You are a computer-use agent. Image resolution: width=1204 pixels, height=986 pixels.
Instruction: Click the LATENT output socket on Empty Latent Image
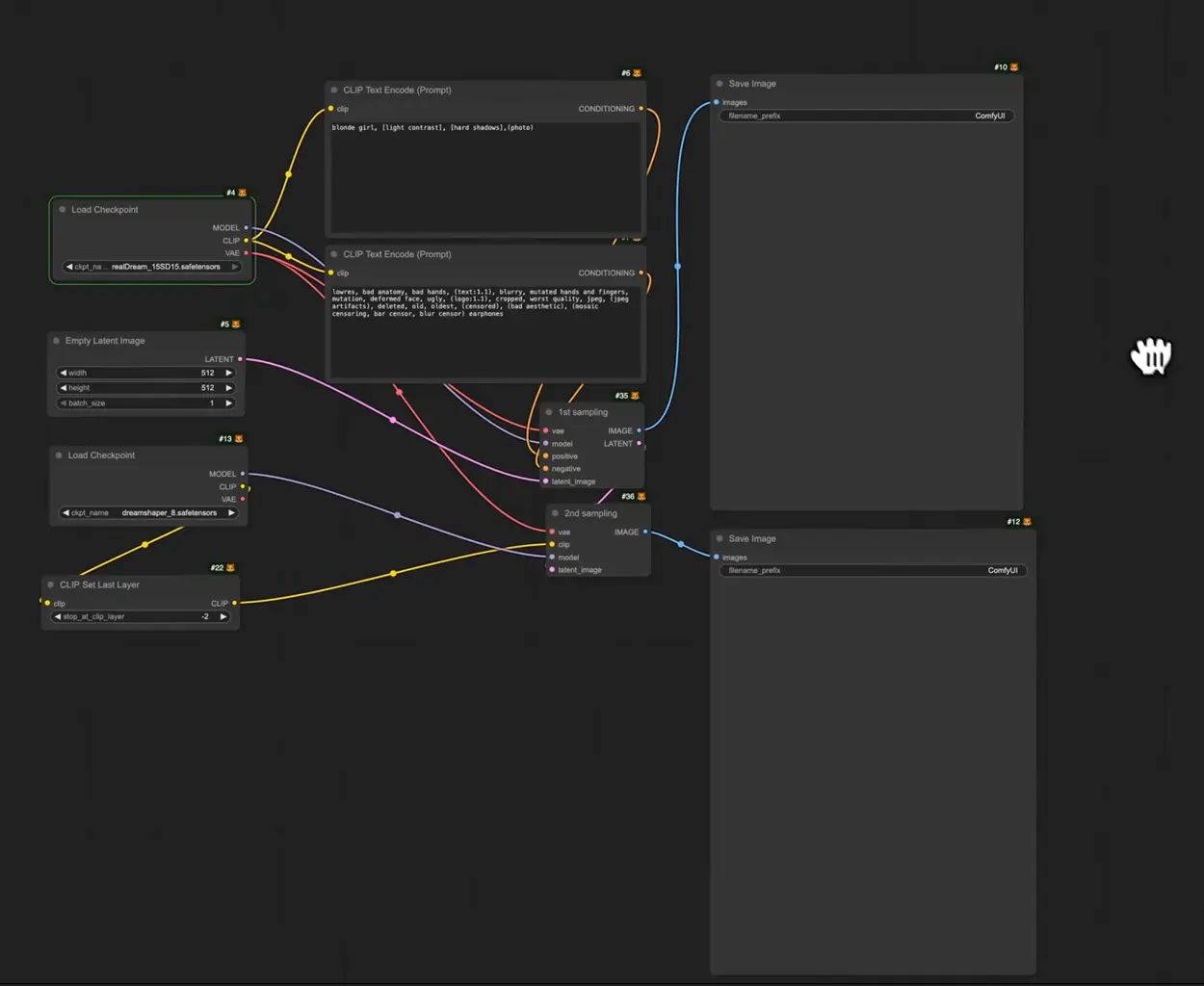coord(238,358)
